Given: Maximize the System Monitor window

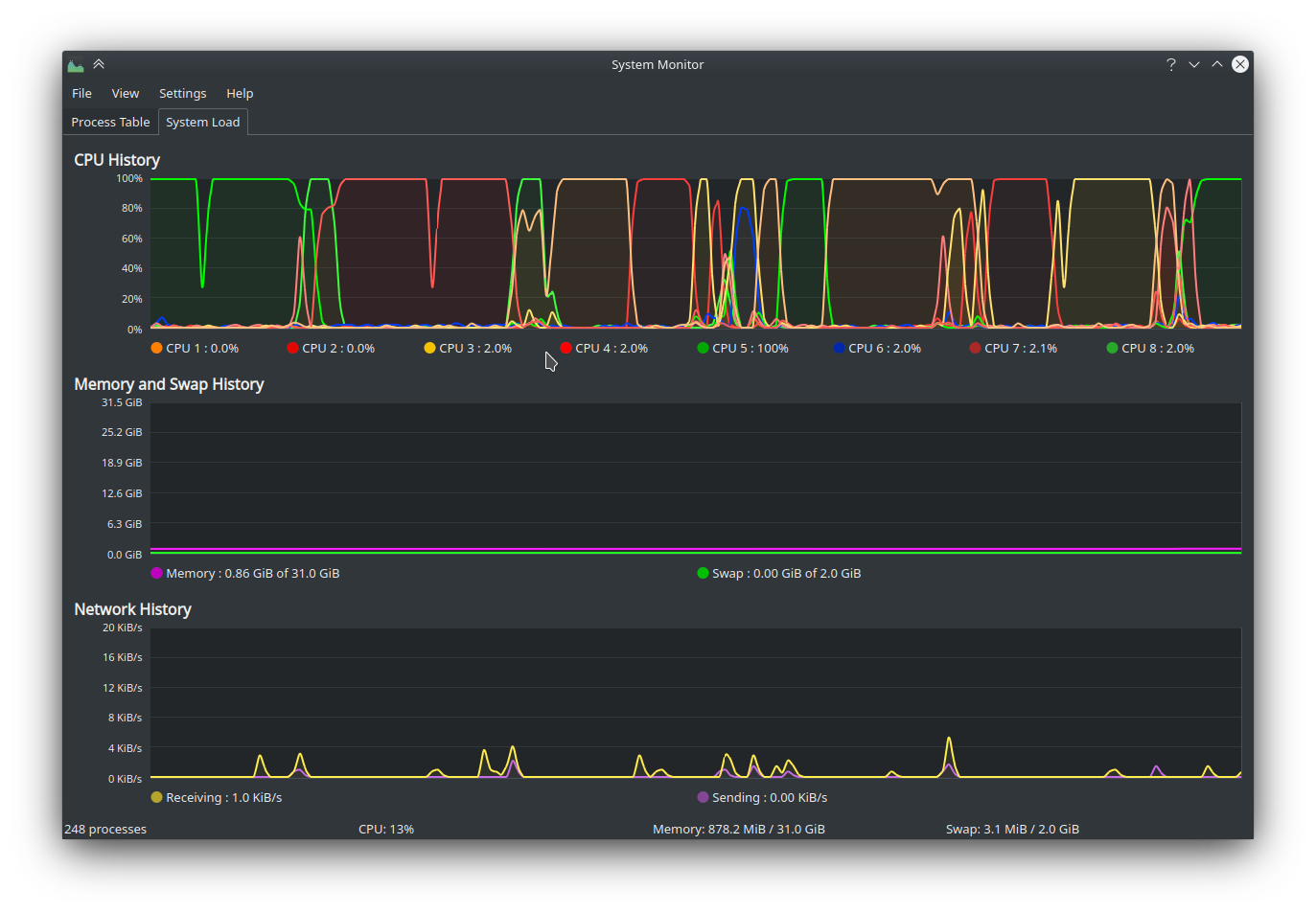Looking at the screenshot, I should coord(1217,64).
